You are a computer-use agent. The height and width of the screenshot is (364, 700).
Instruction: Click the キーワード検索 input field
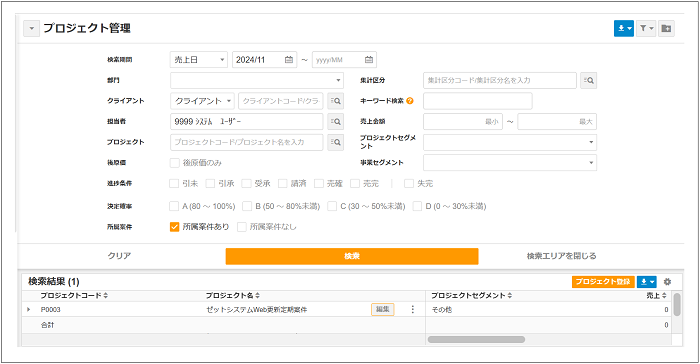[x=478, y=101]
